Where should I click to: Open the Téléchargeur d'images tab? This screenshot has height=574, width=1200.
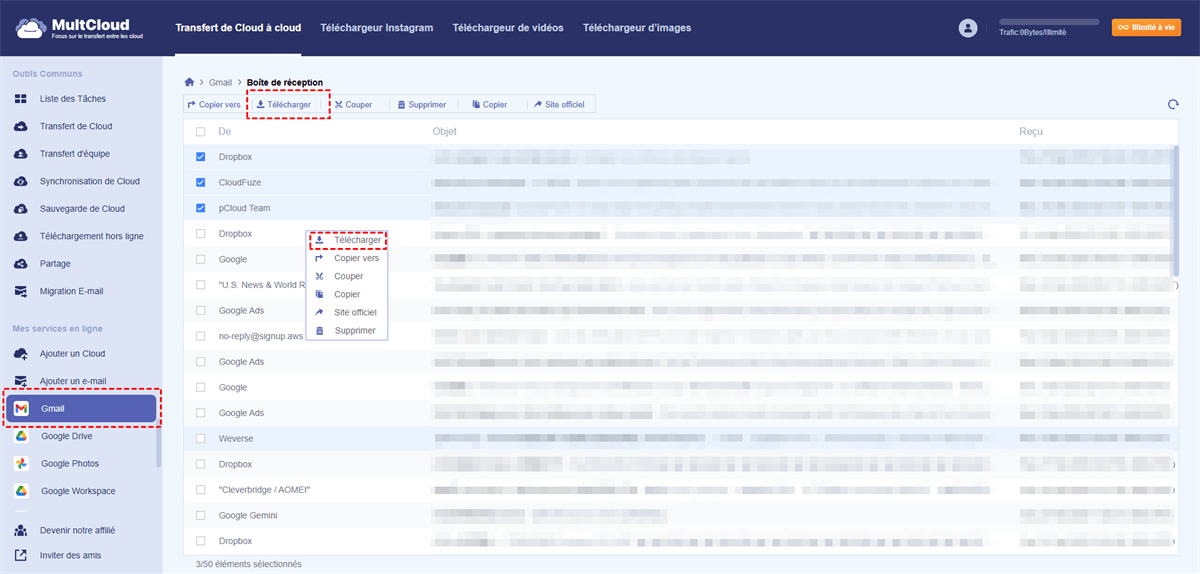click(x=637, y=28)
